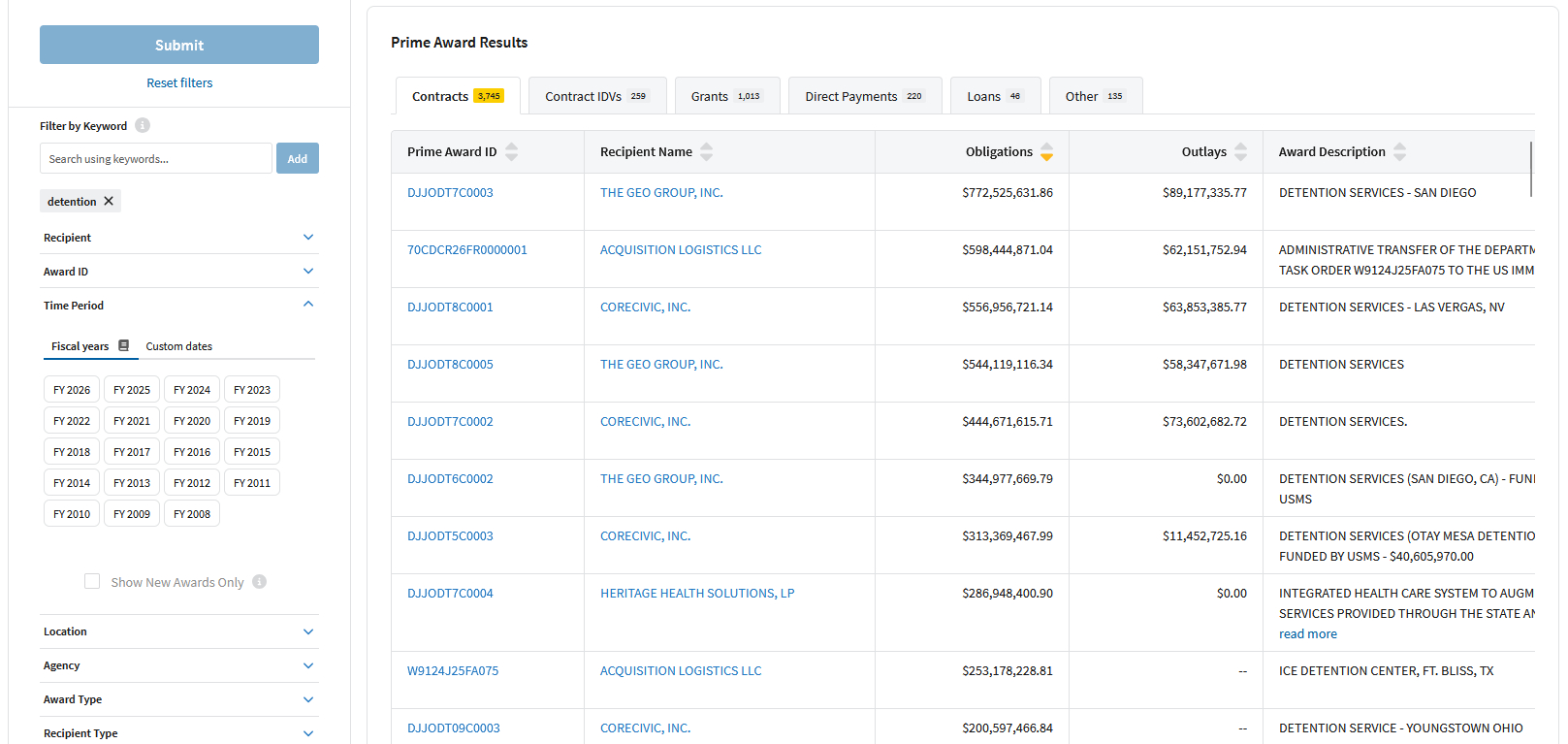Viewport: 1568px width, 744px height.
Task: Click the Reset filters link
Action: [x=179, y=83]
